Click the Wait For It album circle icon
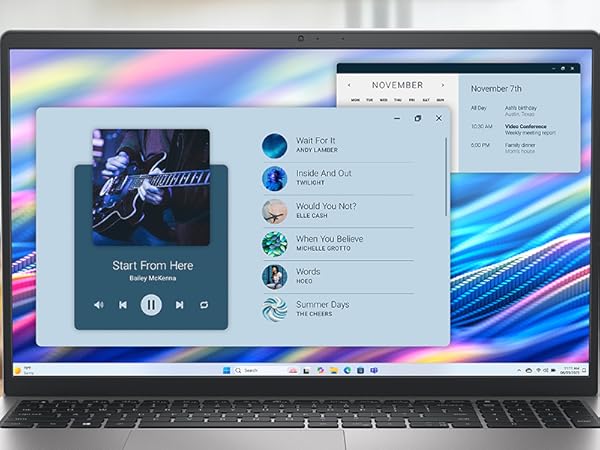This screenshot has width=600, height=450. (x=274, y=146)
